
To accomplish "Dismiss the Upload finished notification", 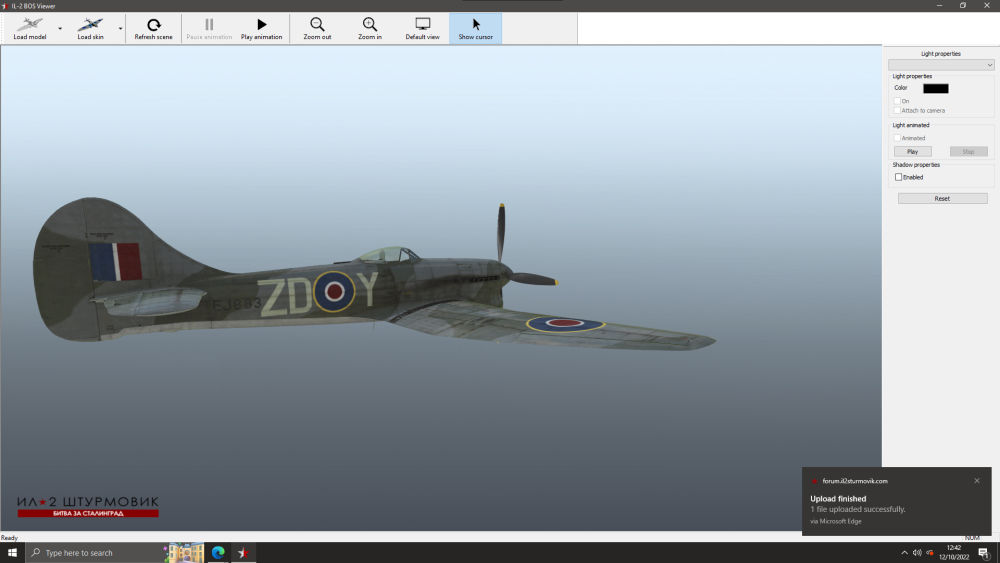I will tap(977, 481).
